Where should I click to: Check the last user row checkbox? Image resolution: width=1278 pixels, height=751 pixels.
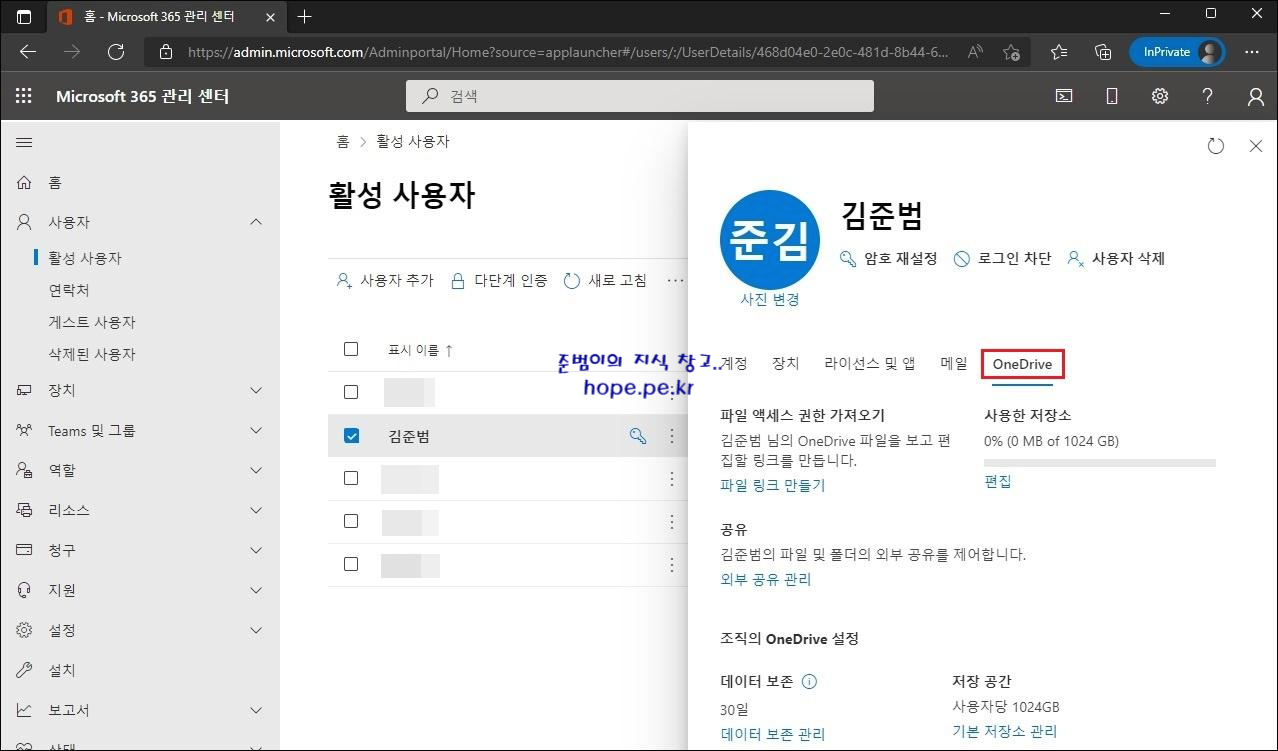click(351, 564)
